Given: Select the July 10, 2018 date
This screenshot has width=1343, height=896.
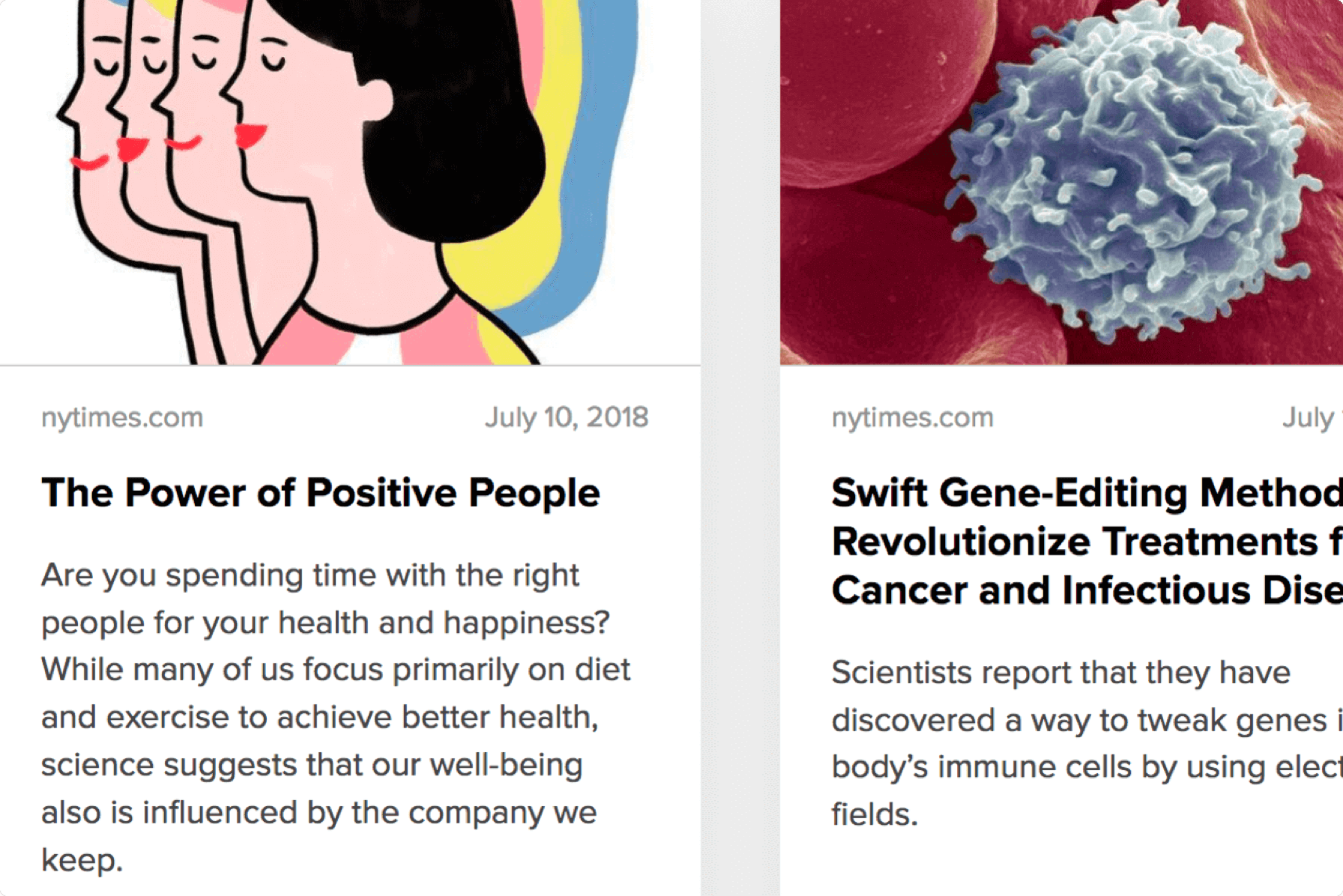Looking at the screenshot, I should [x=566, y=417].
